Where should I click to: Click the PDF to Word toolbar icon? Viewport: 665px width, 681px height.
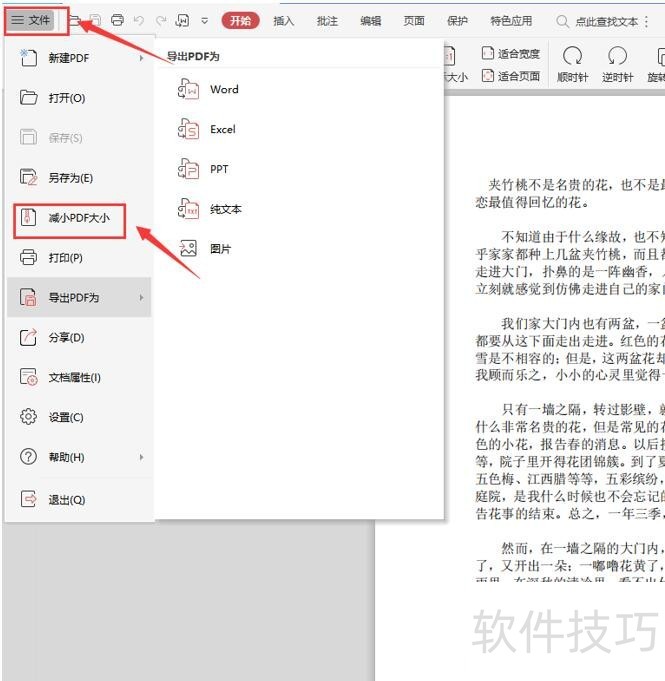182,20
